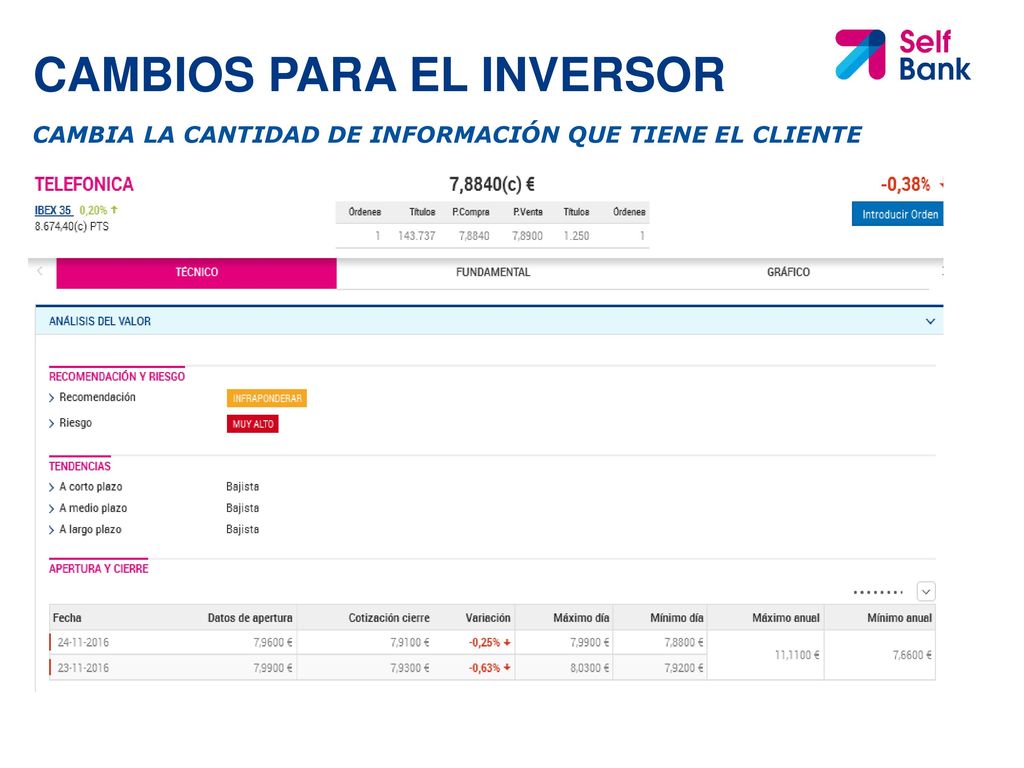Click the 7,8840(c) € price
This screenshot has width=1024, height=768.
492,185
